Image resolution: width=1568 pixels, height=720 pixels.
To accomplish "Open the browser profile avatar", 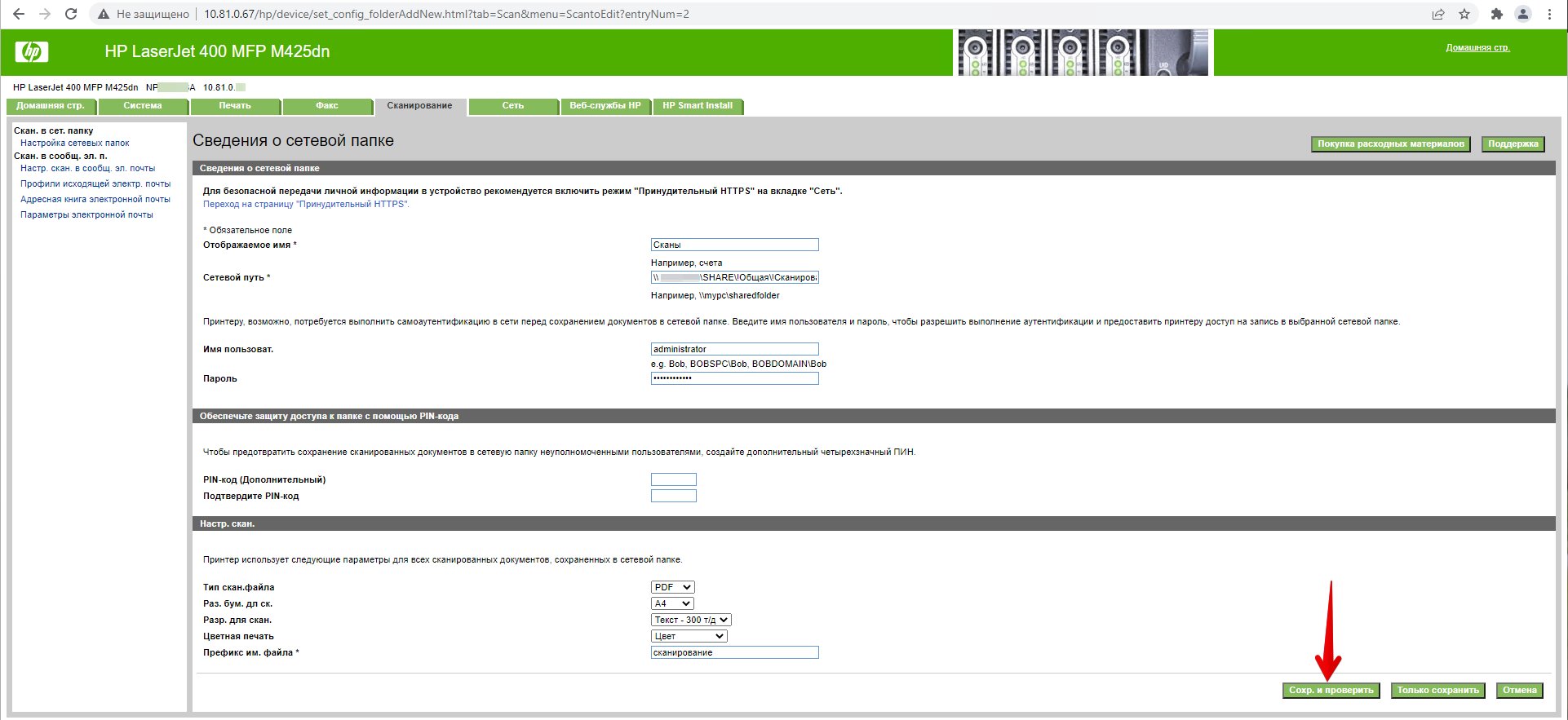I will pyautogui.click(x=1522, y=14).
